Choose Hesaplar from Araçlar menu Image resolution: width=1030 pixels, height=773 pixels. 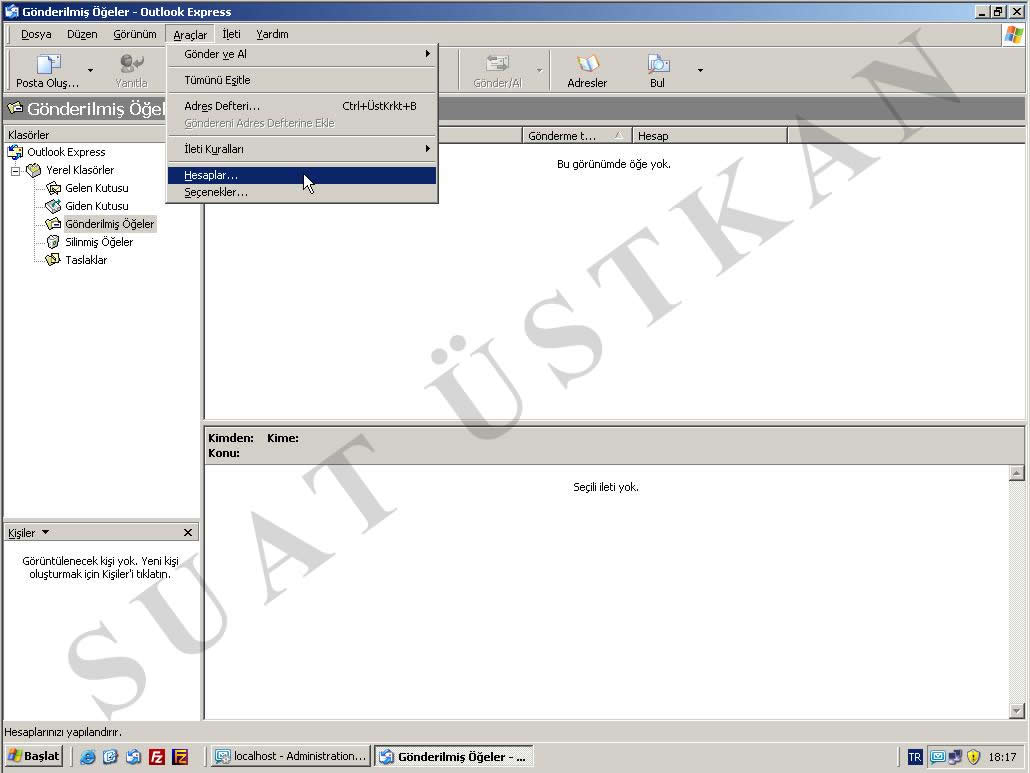coord(302,175)
